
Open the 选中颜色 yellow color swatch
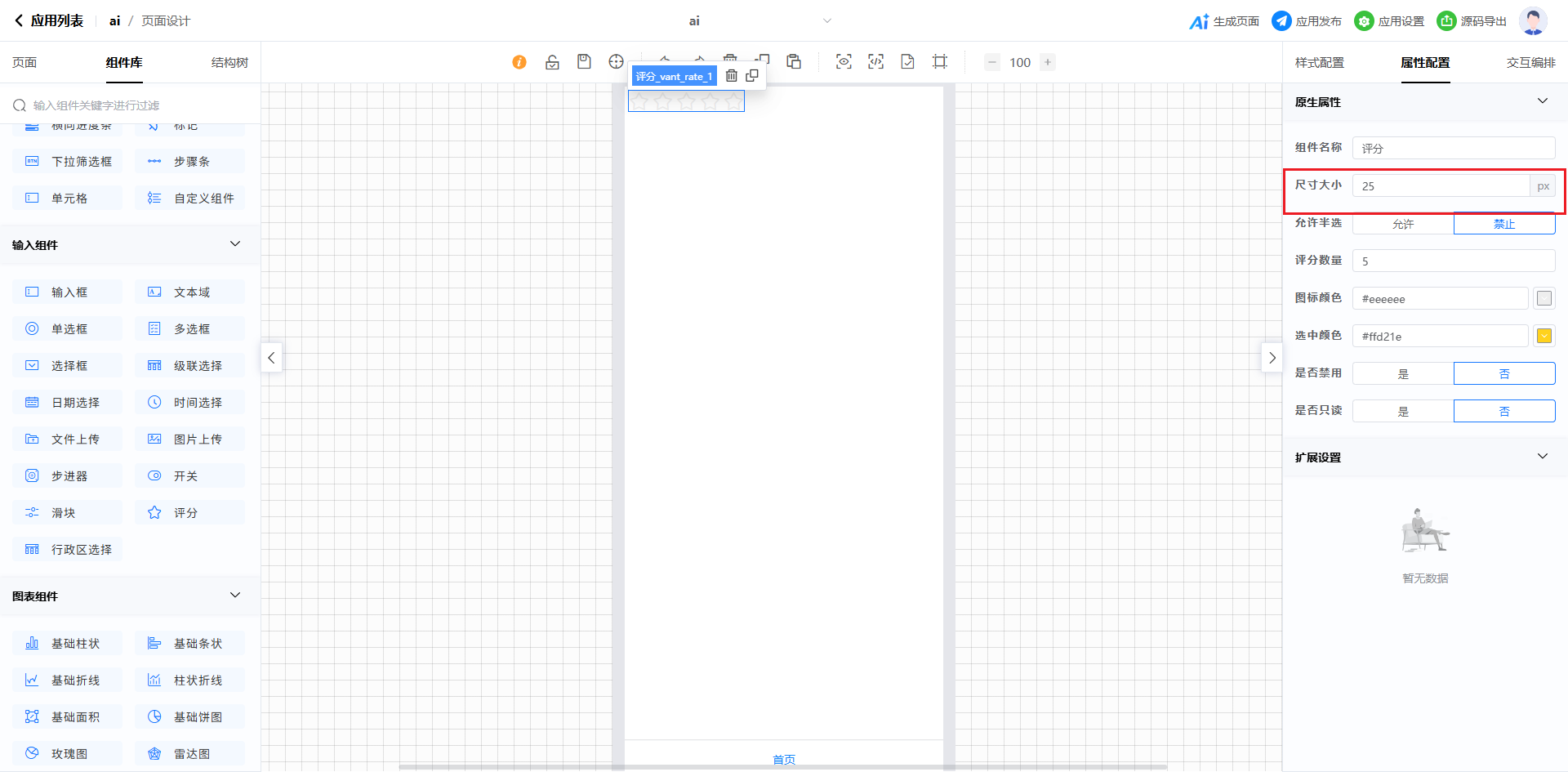coord(1543,336)
